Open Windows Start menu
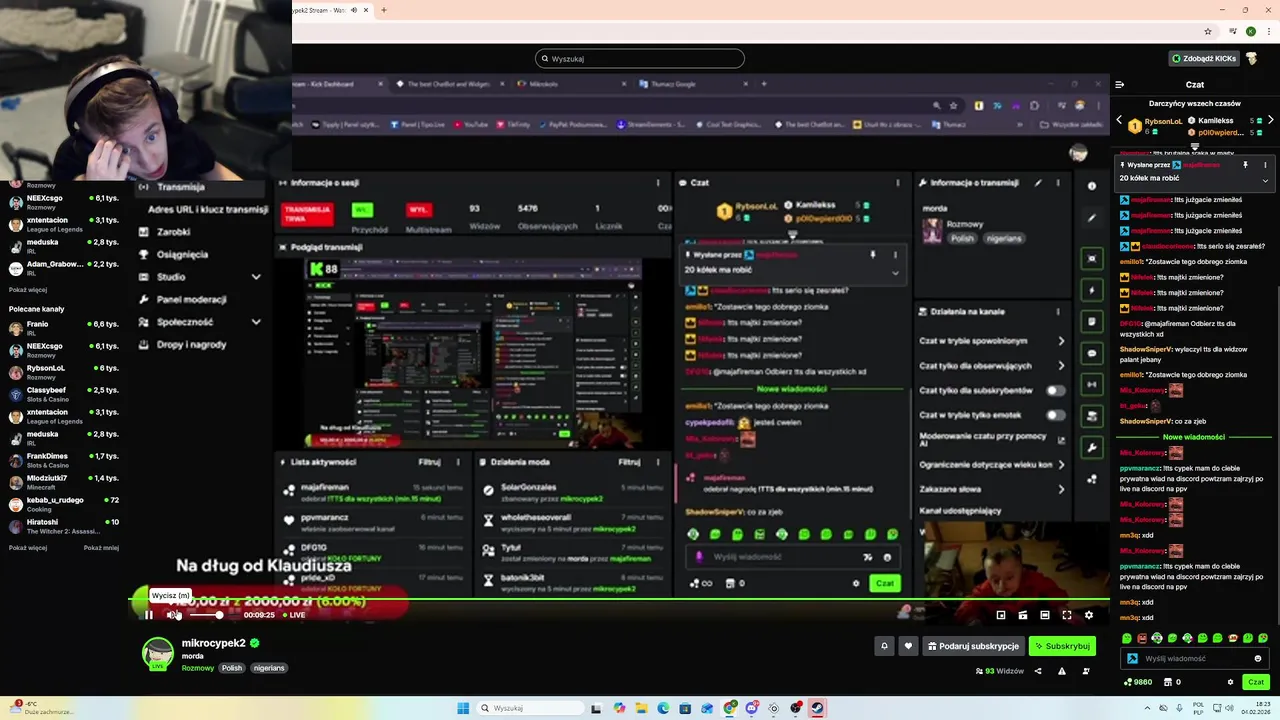Screen dimensions: 1280x720 coord(463,708)
